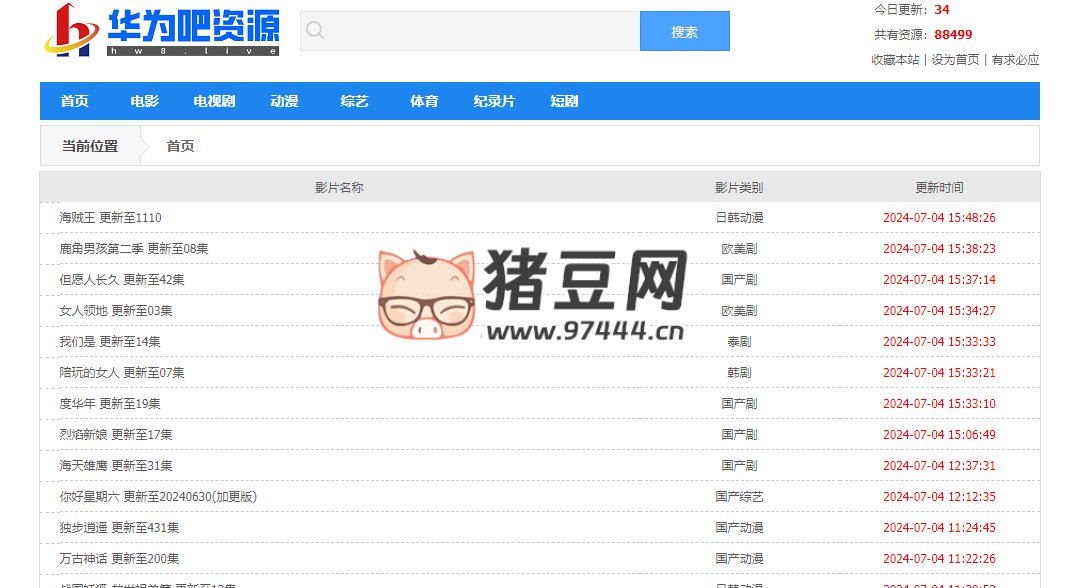Image resolution: width=1068 pixels, height=588 pixels.
Task: Click the 首页 home tab
Action: tap(75, 101)
